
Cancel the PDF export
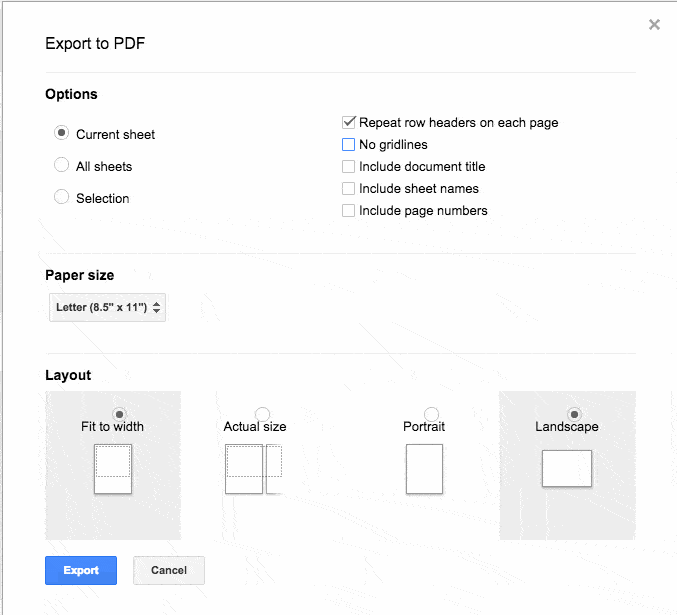[169, 570]
